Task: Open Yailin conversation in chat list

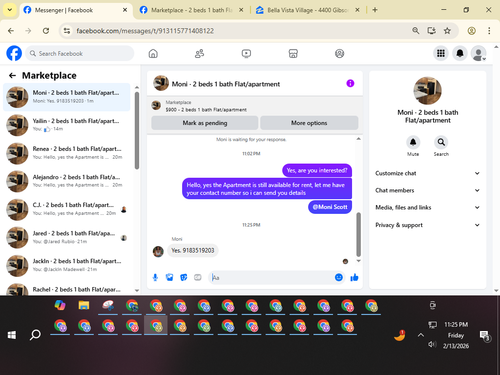Action: 67,125
